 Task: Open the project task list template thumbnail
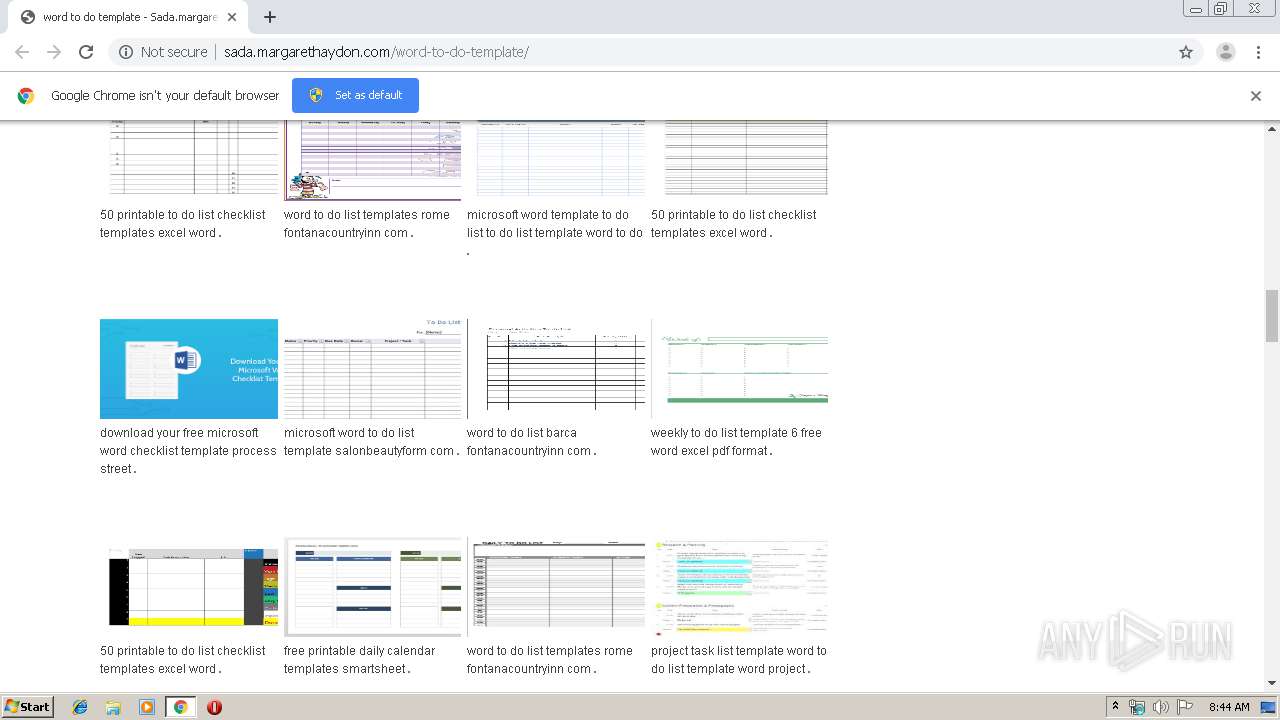(x=739, y=587)
